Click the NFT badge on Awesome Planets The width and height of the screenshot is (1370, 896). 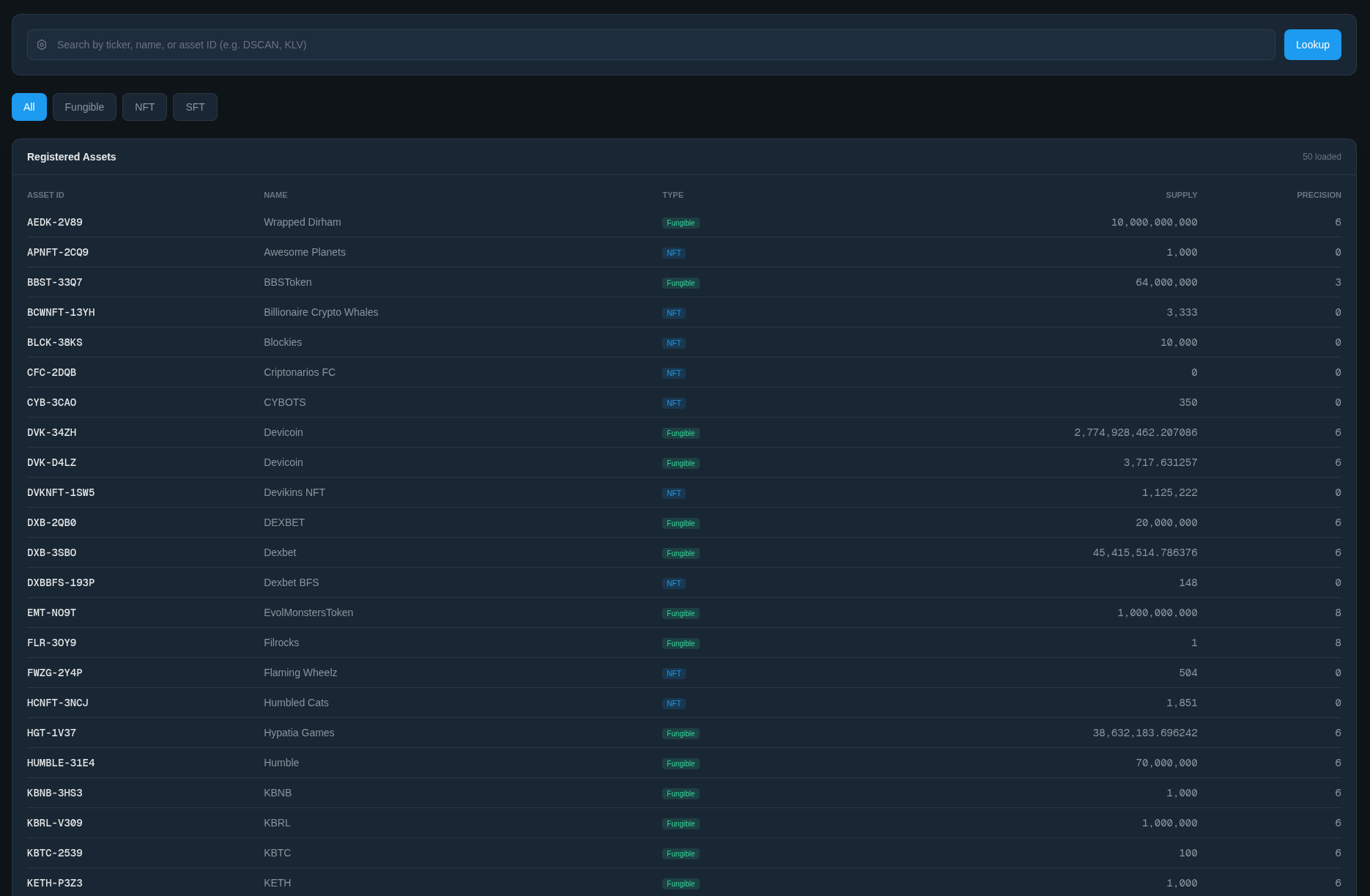pyautogui.click(x=673, y=253)
